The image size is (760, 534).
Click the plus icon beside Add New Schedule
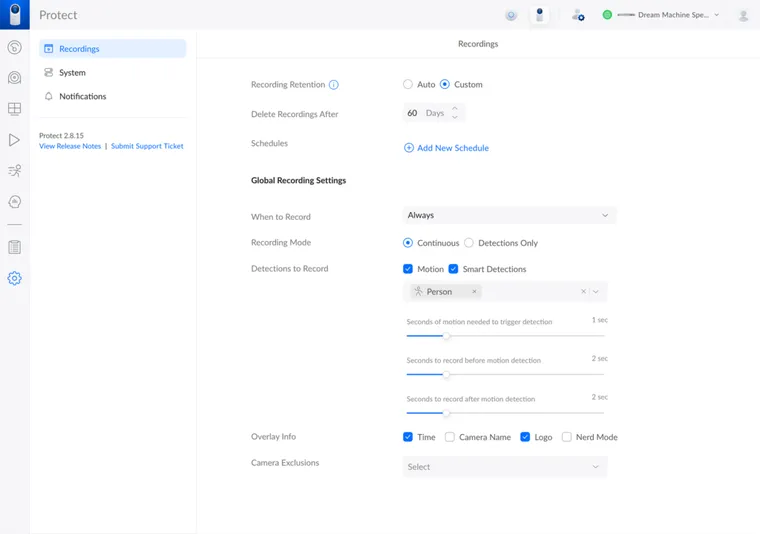409,148
